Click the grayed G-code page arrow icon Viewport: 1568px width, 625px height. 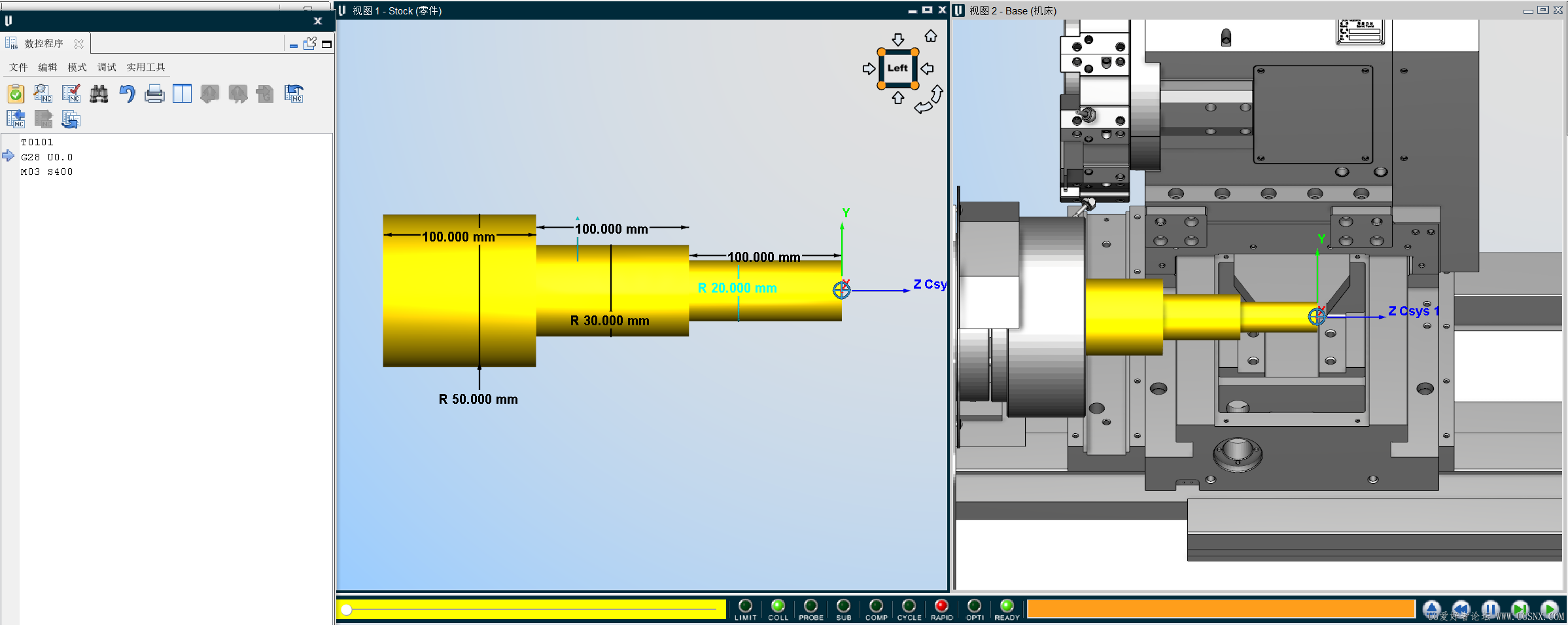tap(266, 94)
